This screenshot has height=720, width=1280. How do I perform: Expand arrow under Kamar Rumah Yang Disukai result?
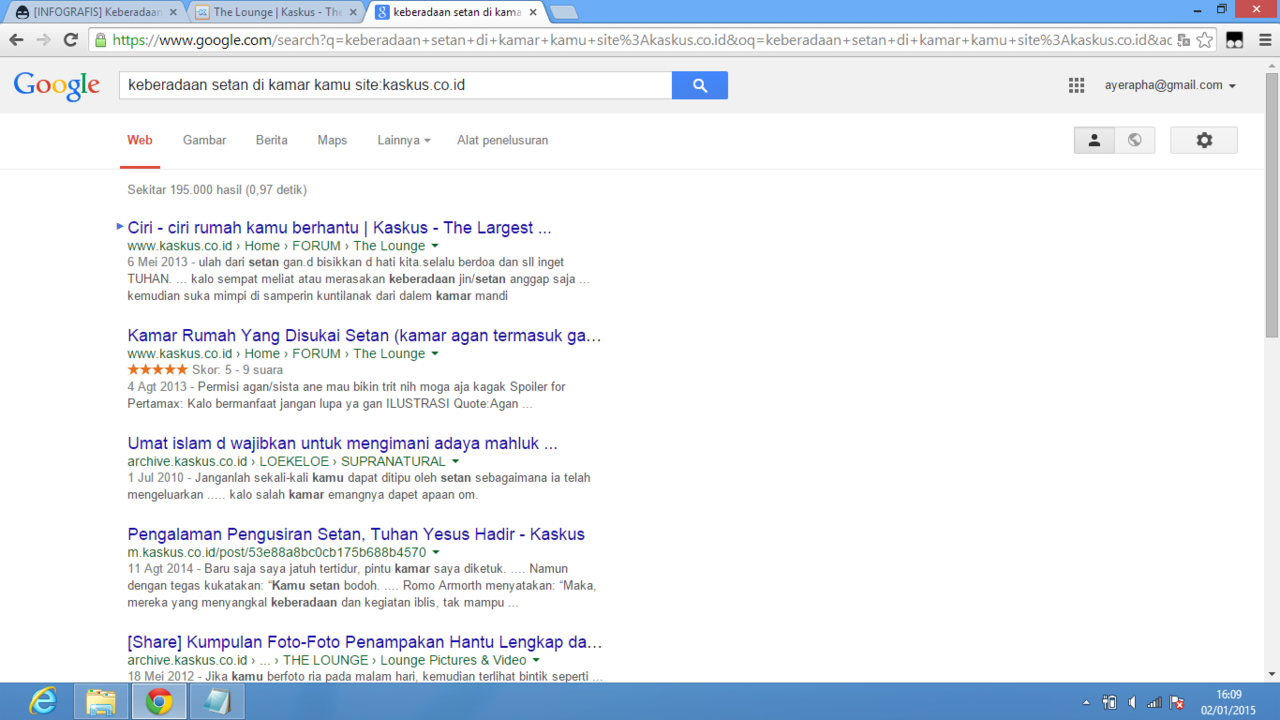(x=435, y=354)
